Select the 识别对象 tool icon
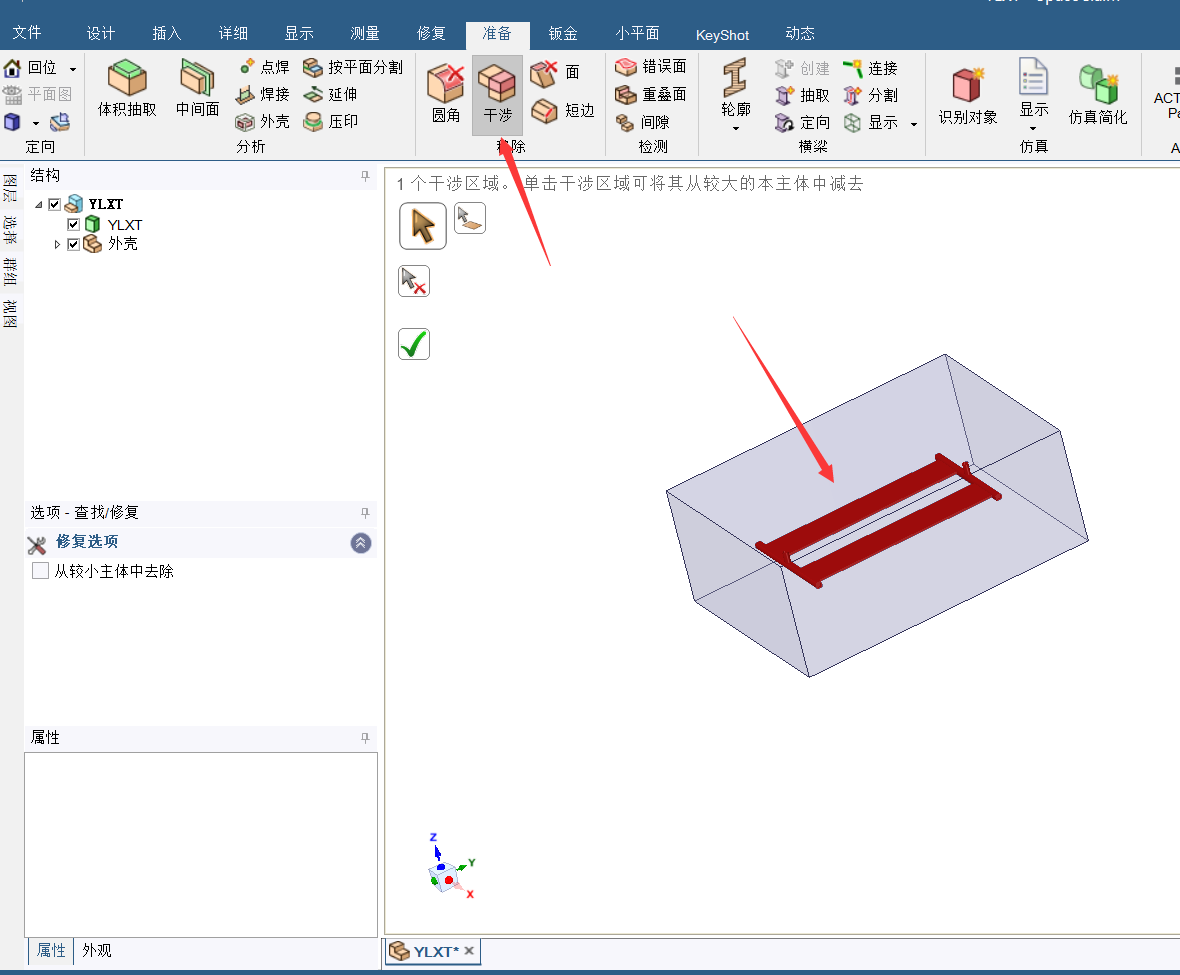Viewport: 1180px width, 975px height. [967, 84]
